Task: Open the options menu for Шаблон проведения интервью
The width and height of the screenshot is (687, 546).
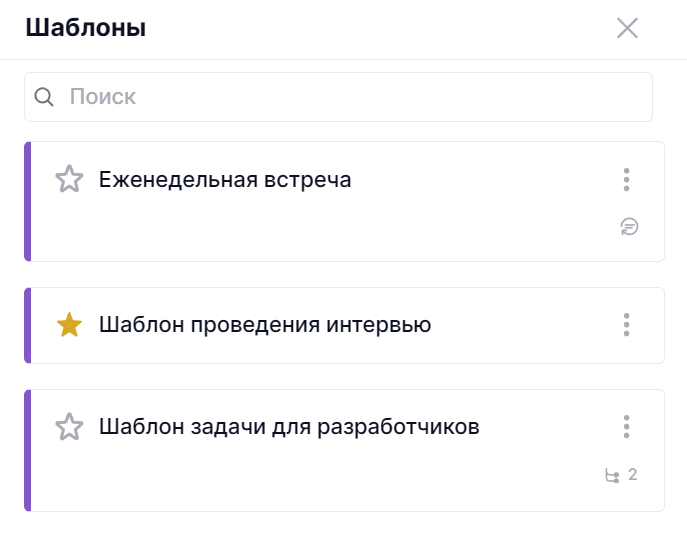Action: tap(626, 325)
